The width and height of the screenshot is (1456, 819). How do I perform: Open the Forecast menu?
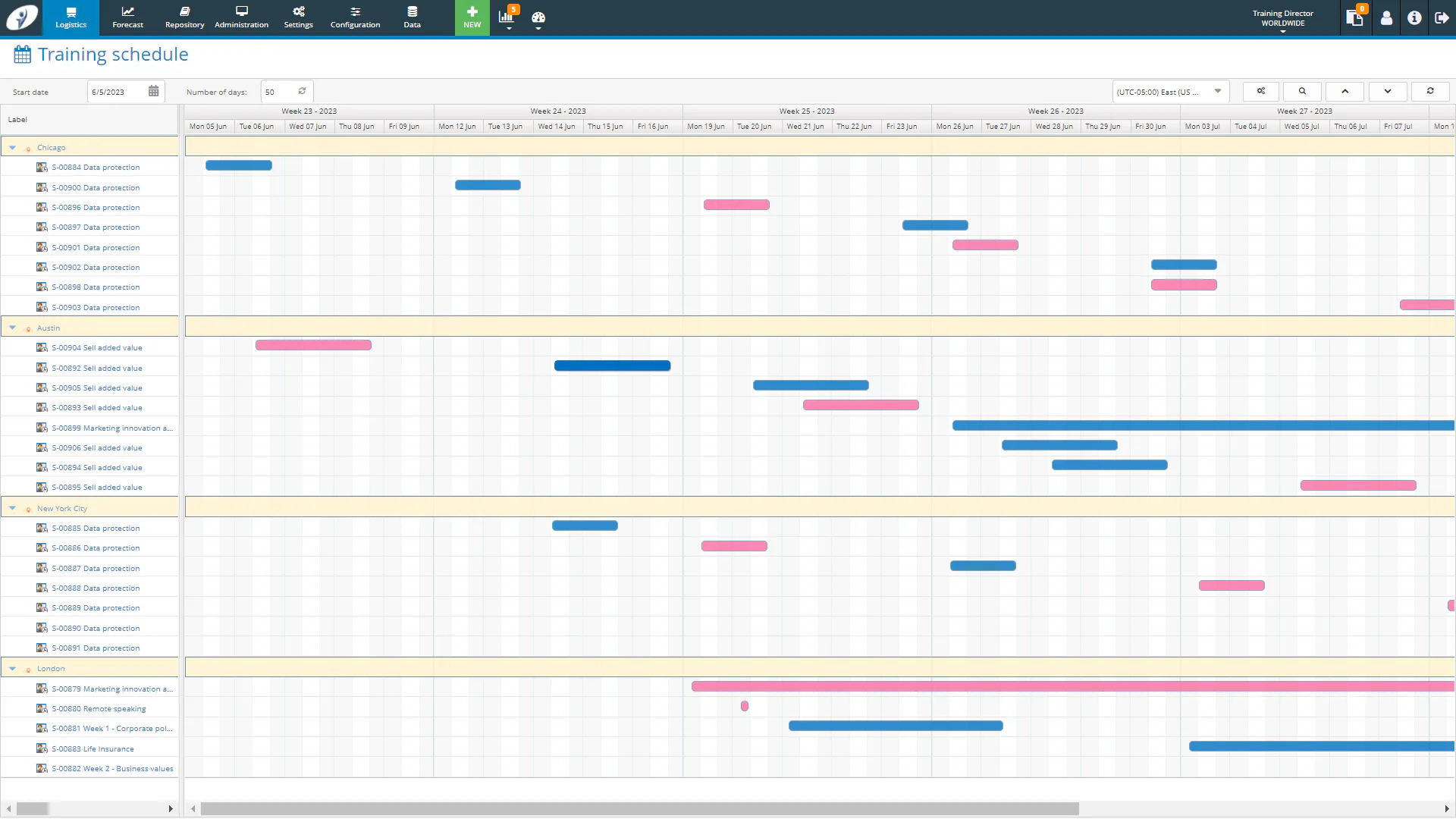point(127,17)
